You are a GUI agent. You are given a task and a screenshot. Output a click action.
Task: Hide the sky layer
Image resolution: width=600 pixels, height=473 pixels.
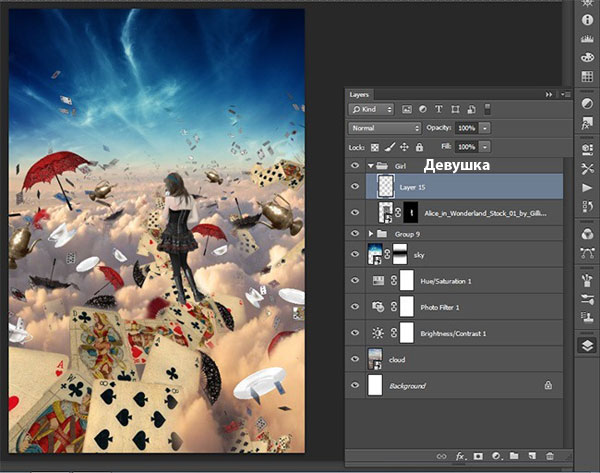coord(355,254)
